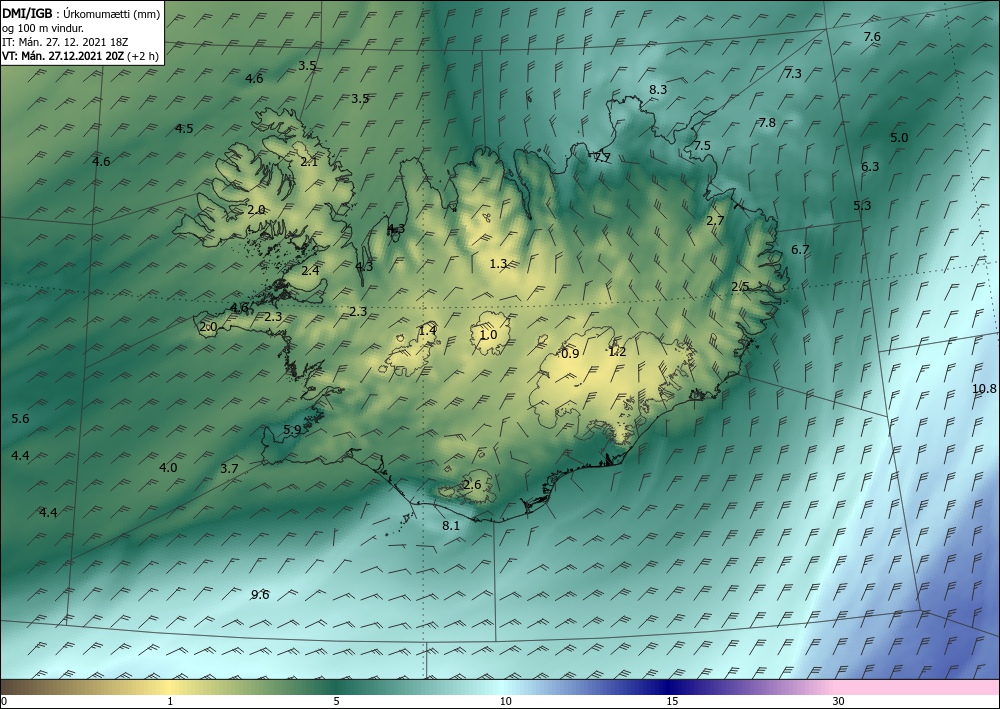Click the color scale at the 1 mark
Screen dimensions: 1000x709
(169, 687)
